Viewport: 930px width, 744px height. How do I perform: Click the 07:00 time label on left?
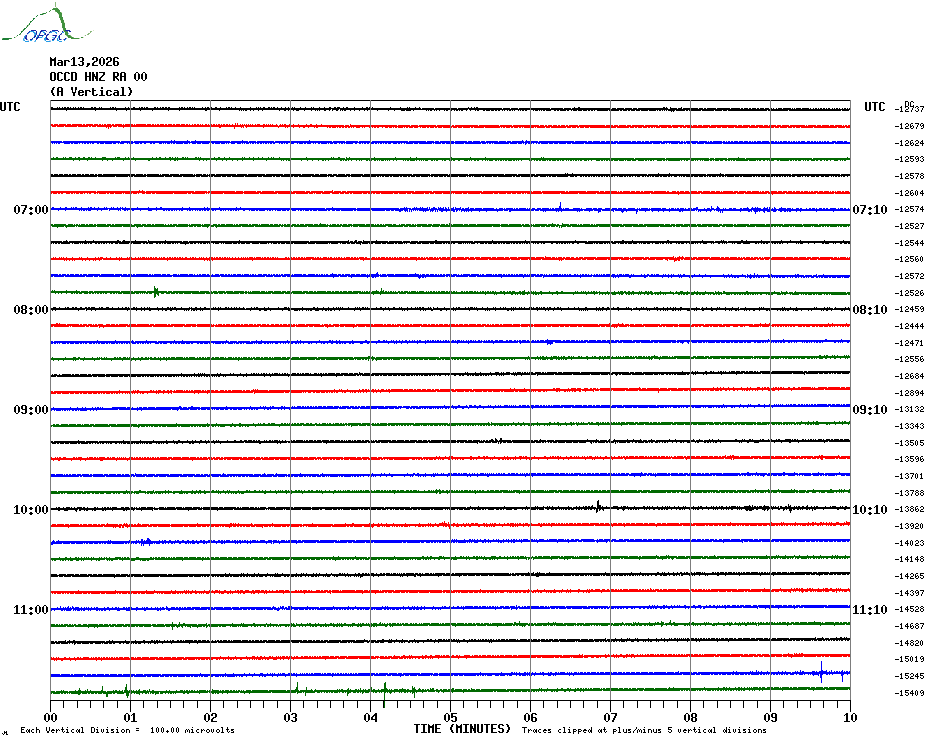click(x=30, y=210)
